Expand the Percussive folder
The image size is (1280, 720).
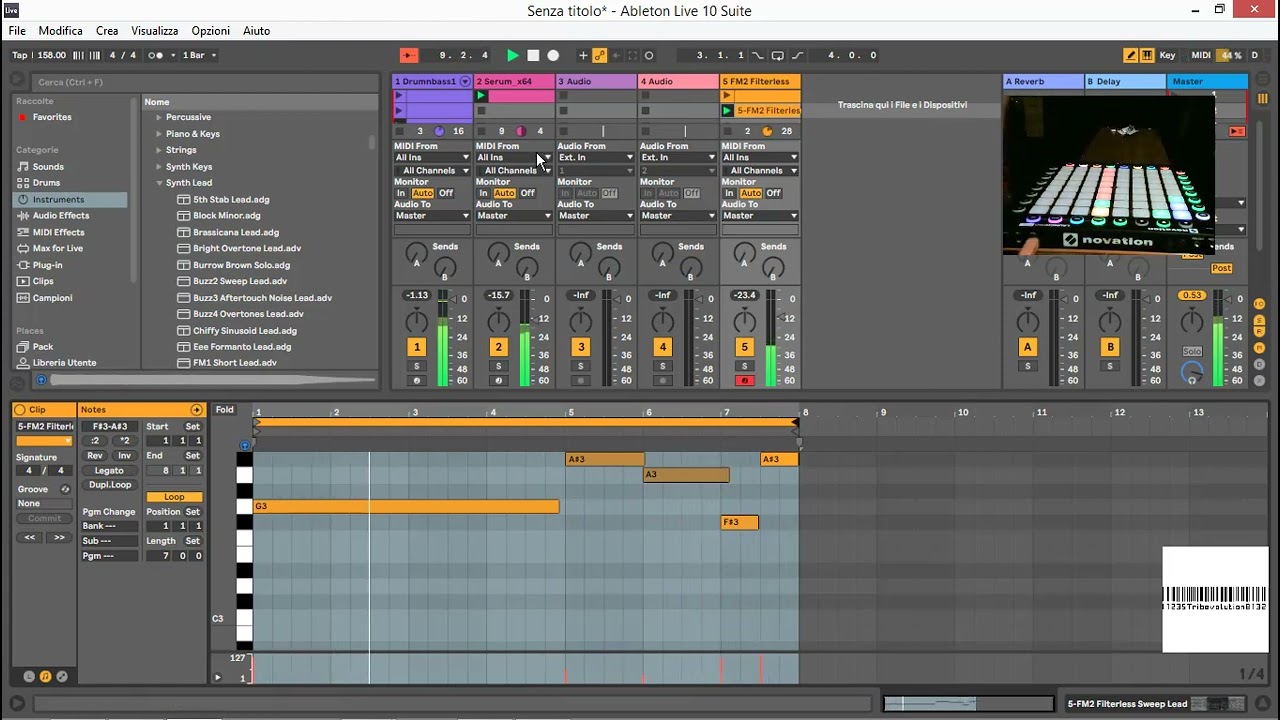coord(158,118)
